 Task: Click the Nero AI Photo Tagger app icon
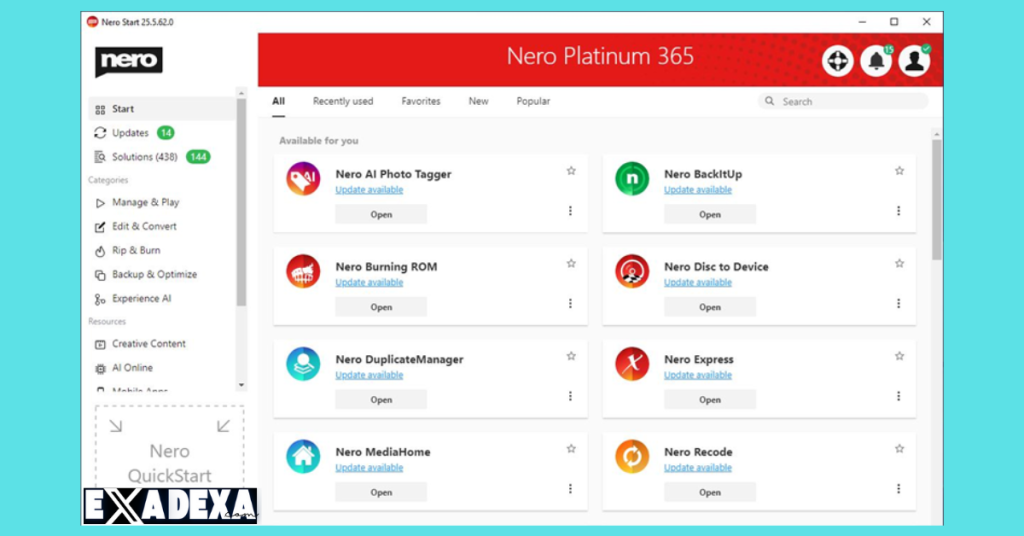303,179
